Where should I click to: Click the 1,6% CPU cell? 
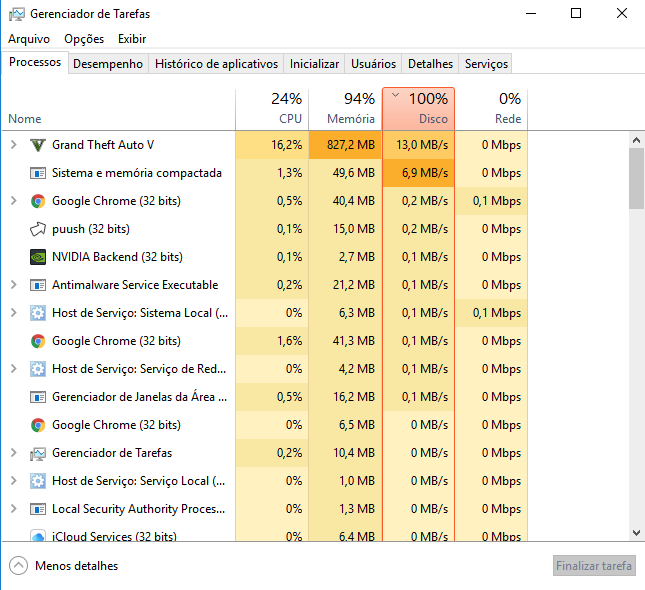pyautogui.click(x=272, y=341)
